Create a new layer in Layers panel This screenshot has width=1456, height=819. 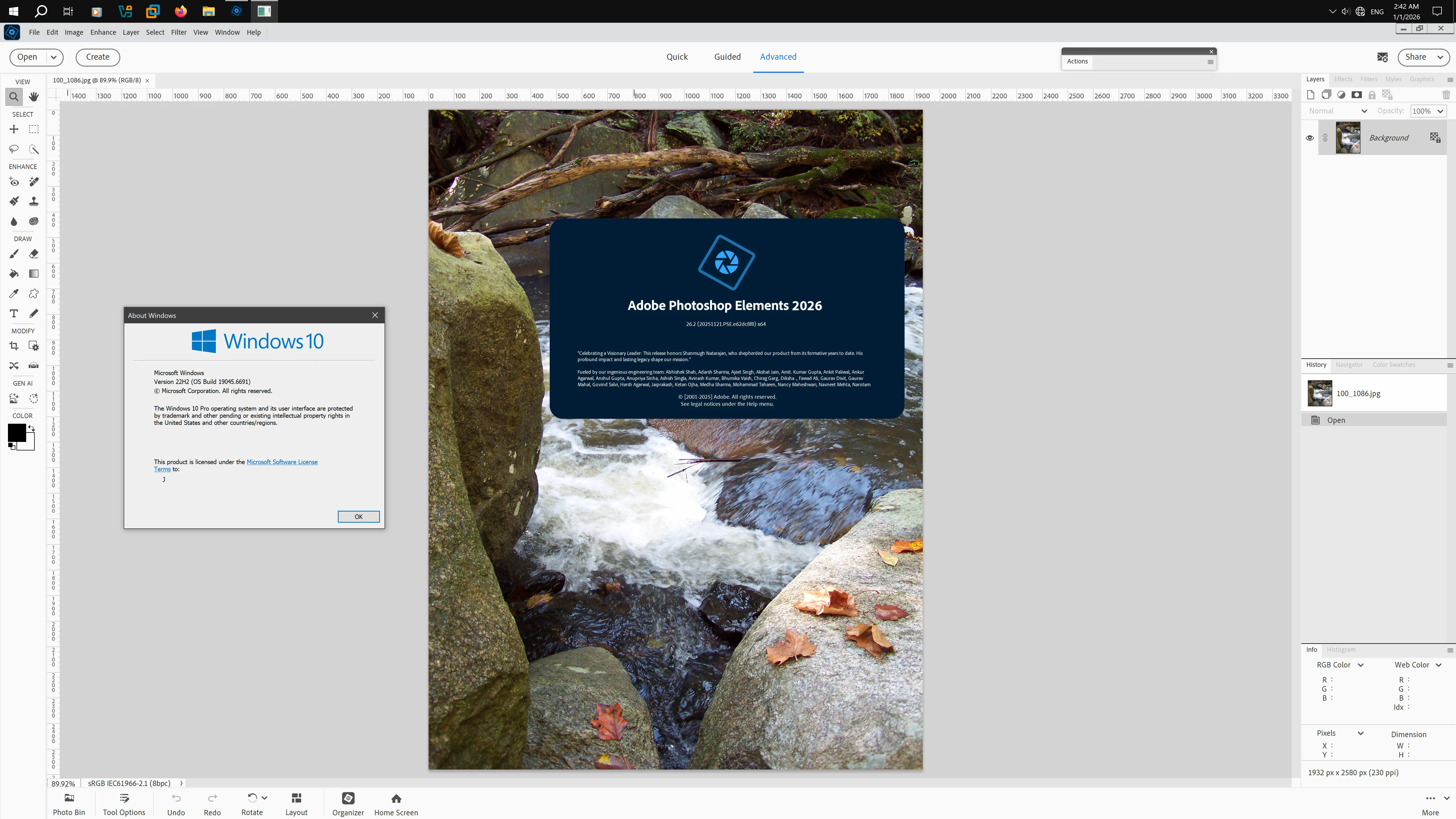pyautogui.click(x=1311, y=94)
